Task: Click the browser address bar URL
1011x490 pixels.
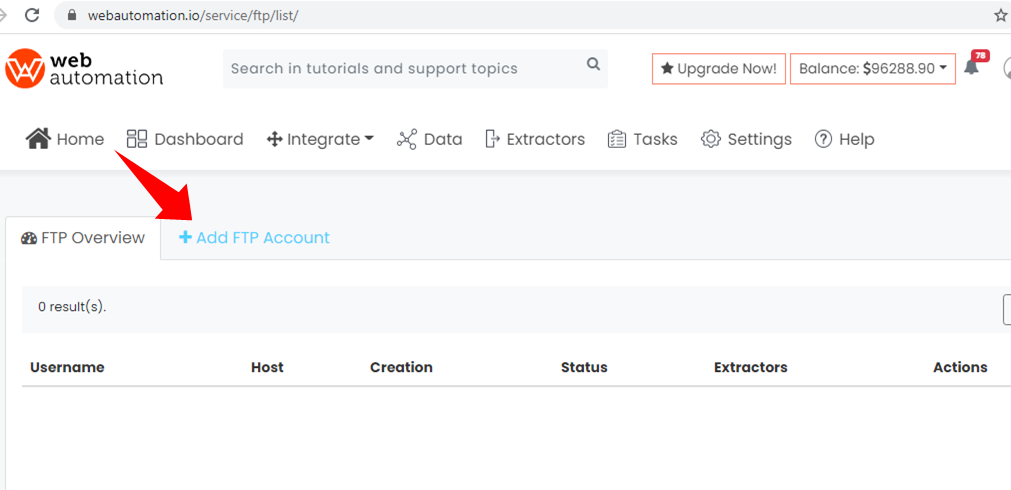Action: [x=193, y=15]
